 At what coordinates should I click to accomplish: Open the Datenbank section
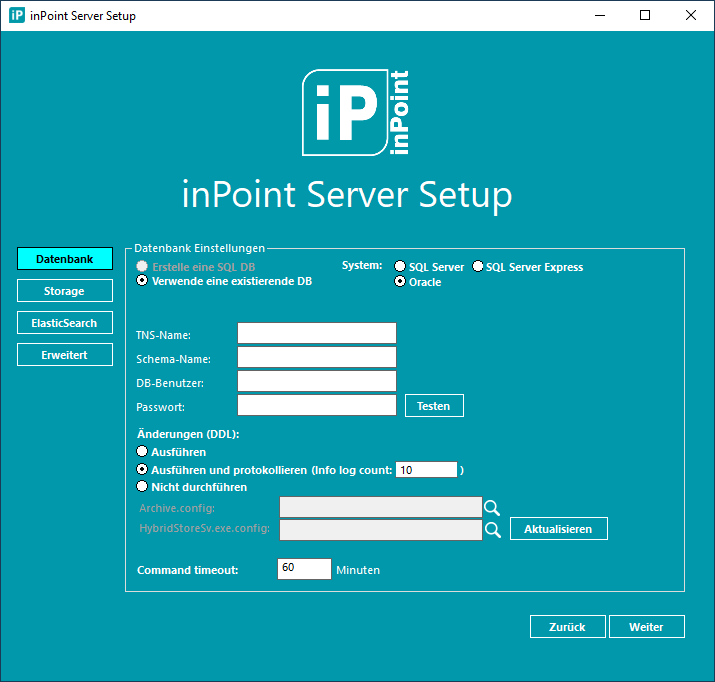(x=65, y=259)
